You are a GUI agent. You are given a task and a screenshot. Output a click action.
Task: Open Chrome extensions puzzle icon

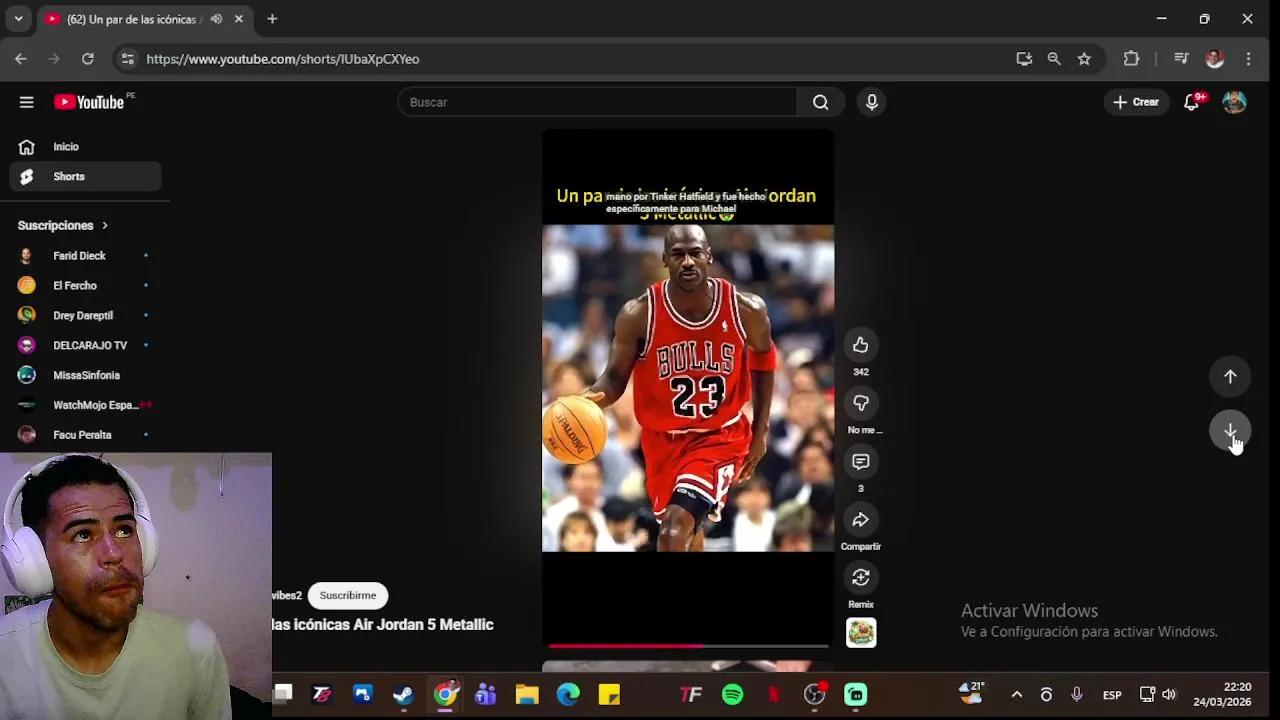[x=1132, y=59]
